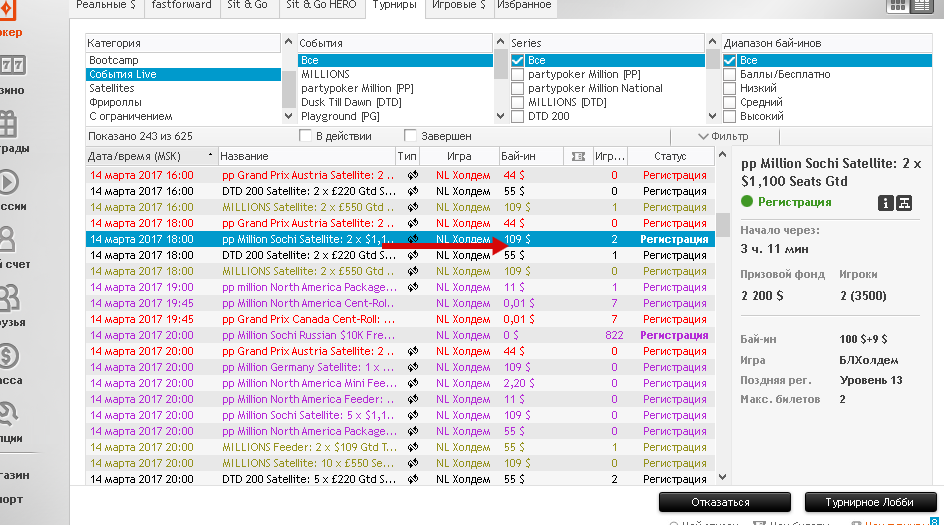Click type icon for North America Mini Feeder row
The width and height of the screenshot is (944, 525).
413,384
